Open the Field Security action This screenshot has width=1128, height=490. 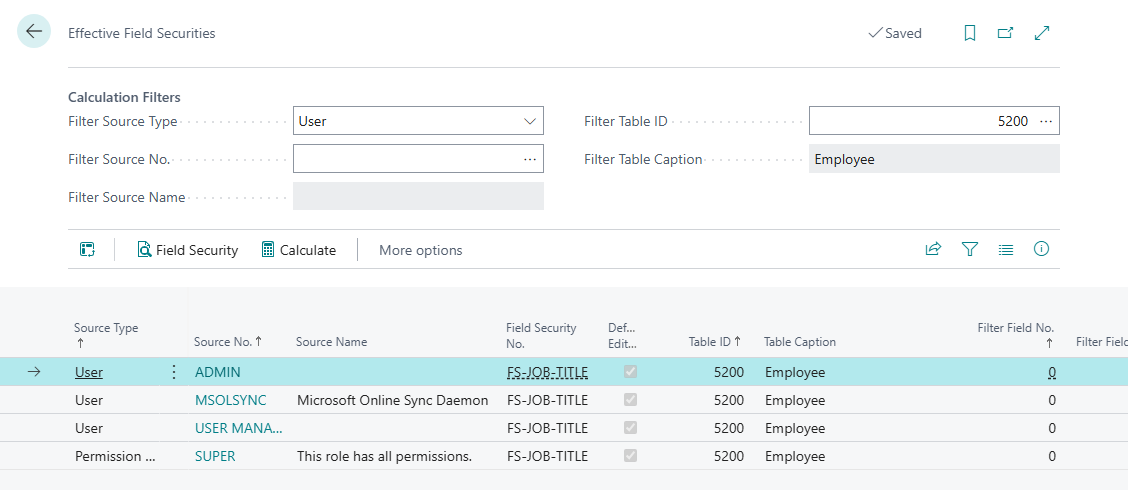[188, 250]
